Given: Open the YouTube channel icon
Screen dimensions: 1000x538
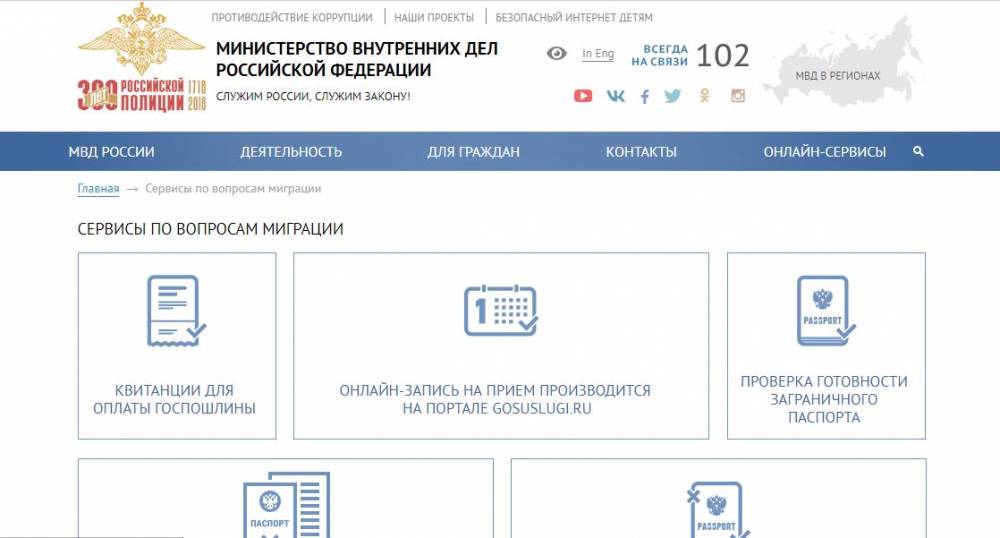Looking at the screenshot, I should tap(583, 96).
